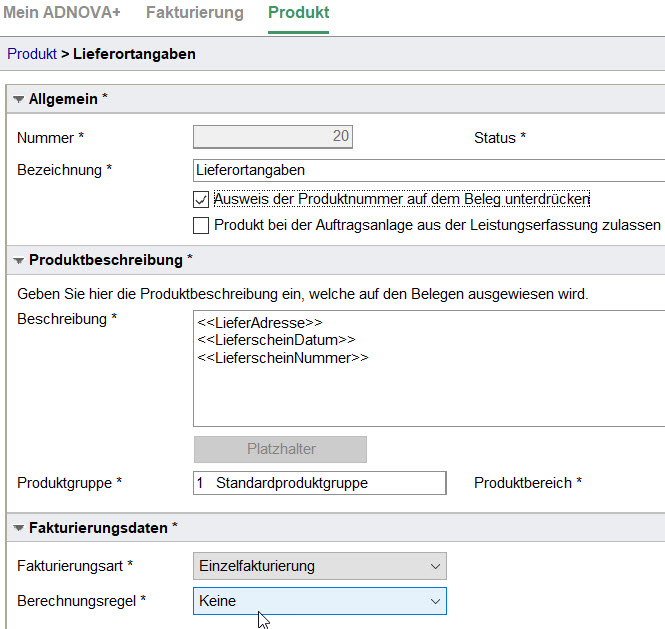Click inside the Beschreibung text area

click(429, 368)
